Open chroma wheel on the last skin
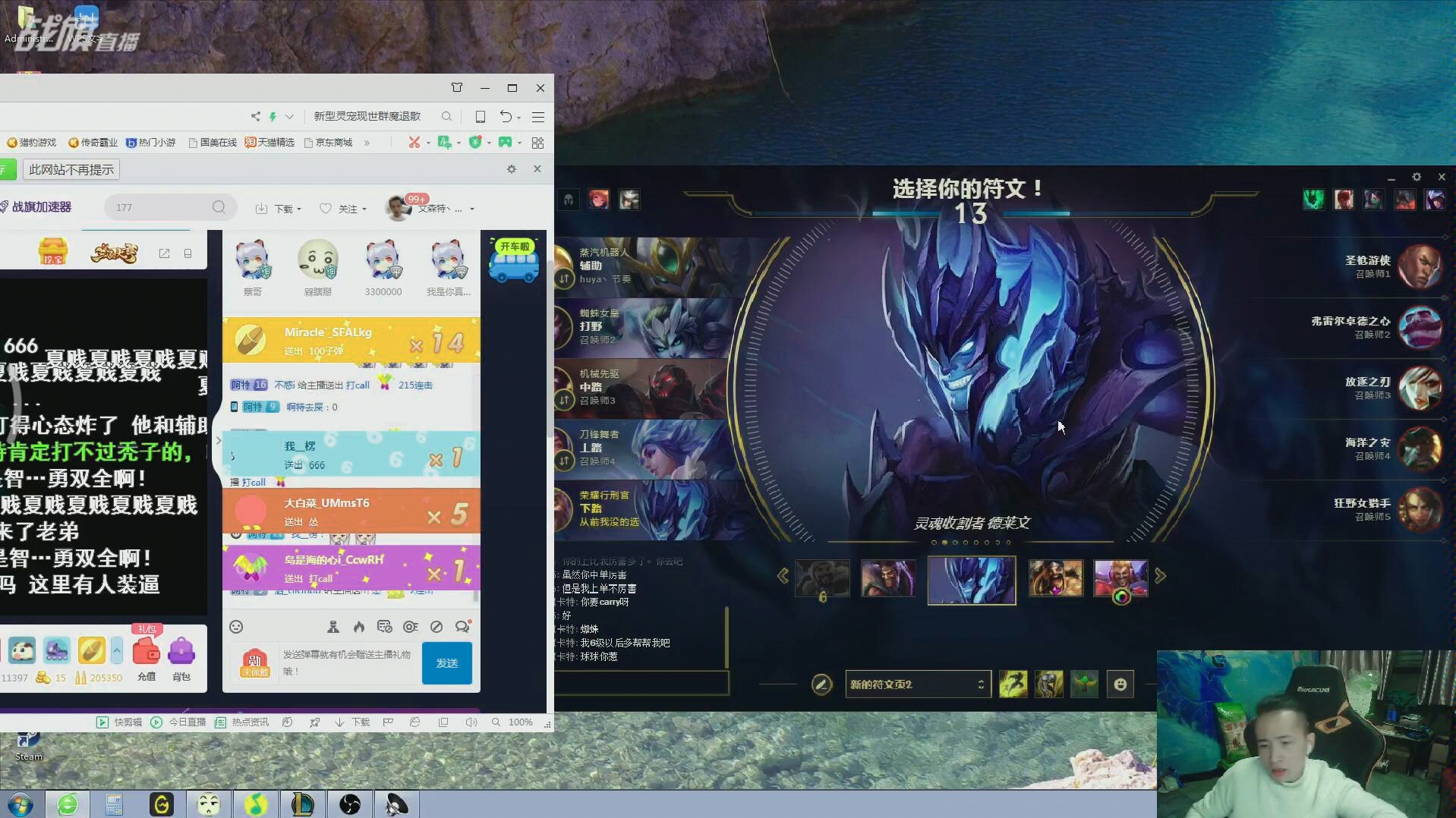 point(1121,597)
